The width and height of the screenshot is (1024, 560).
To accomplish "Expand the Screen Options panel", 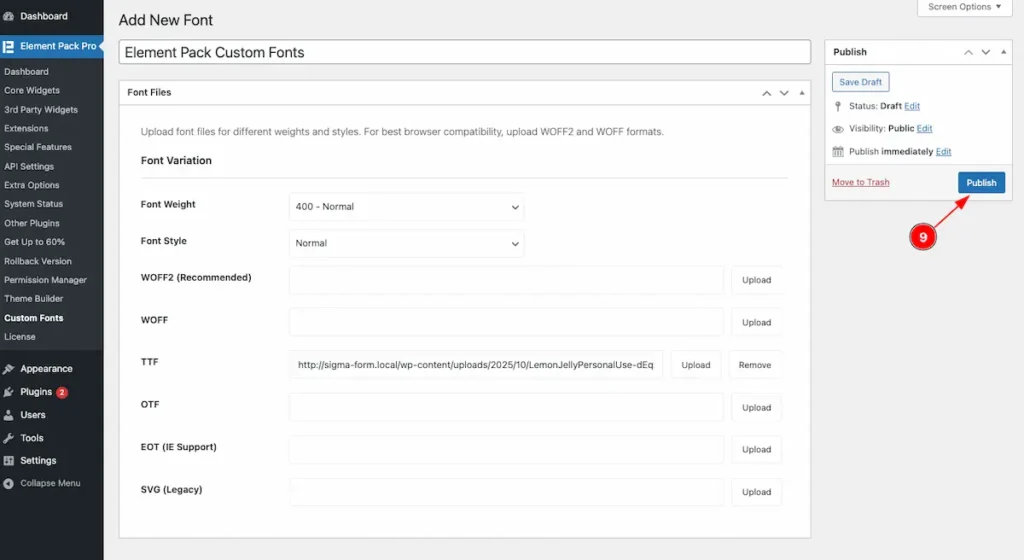I will (964, 7).
